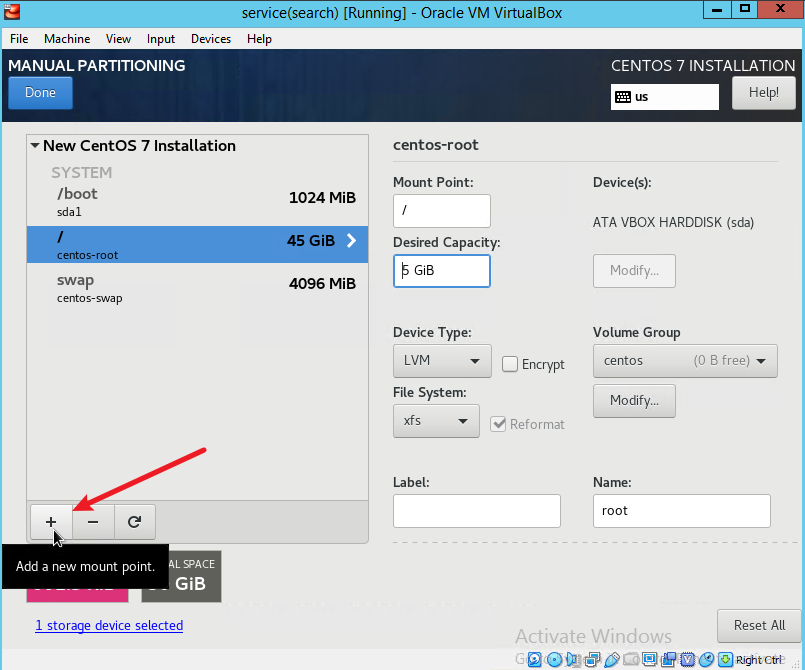Click the optical disk status icon
This screenshot has width=805, height=670.
coord(554,659)
